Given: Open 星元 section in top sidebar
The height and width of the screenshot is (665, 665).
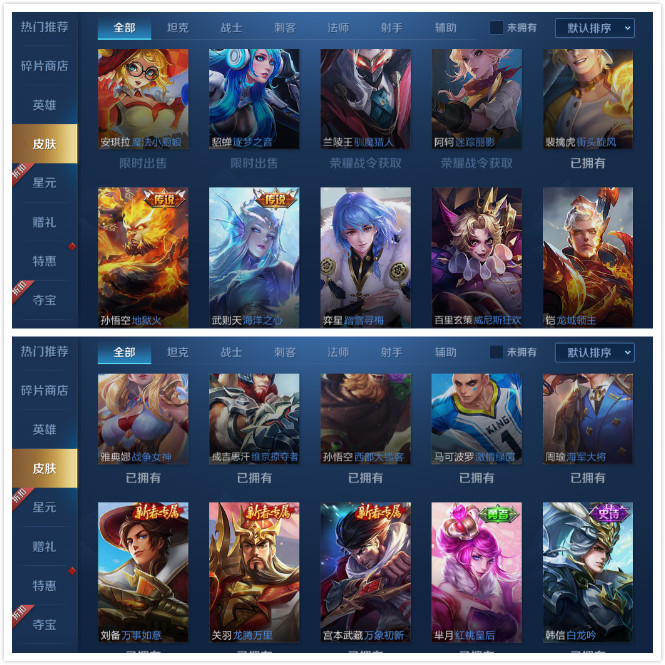Looking at the screenshot, I should click(45, 183).
